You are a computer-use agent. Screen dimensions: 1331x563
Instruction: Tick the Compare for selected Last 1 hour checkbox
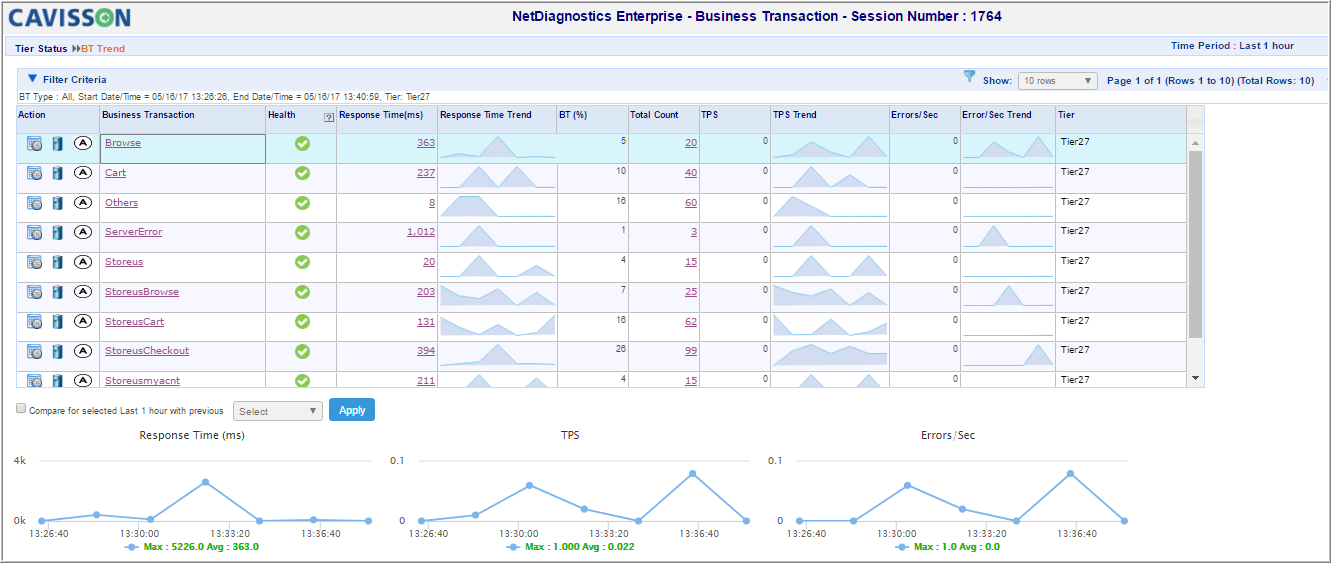(x=21, y=409)
